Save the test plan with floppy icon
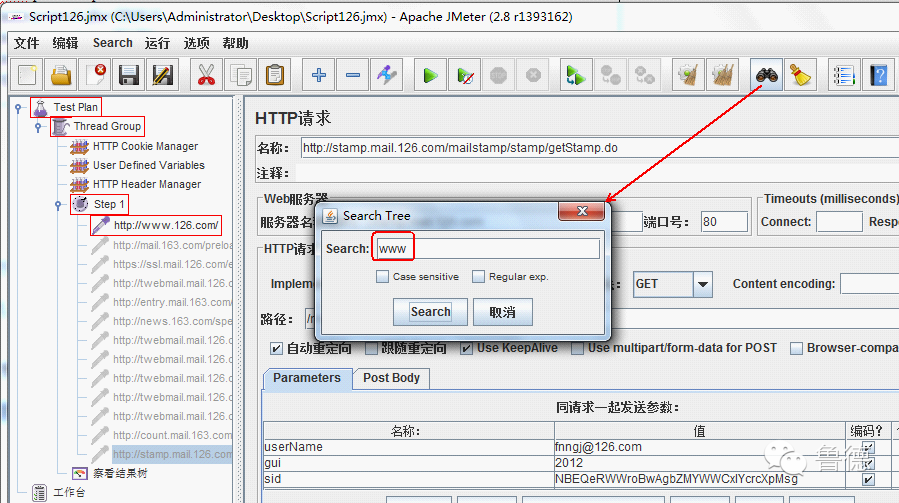 tap(128, 75)
